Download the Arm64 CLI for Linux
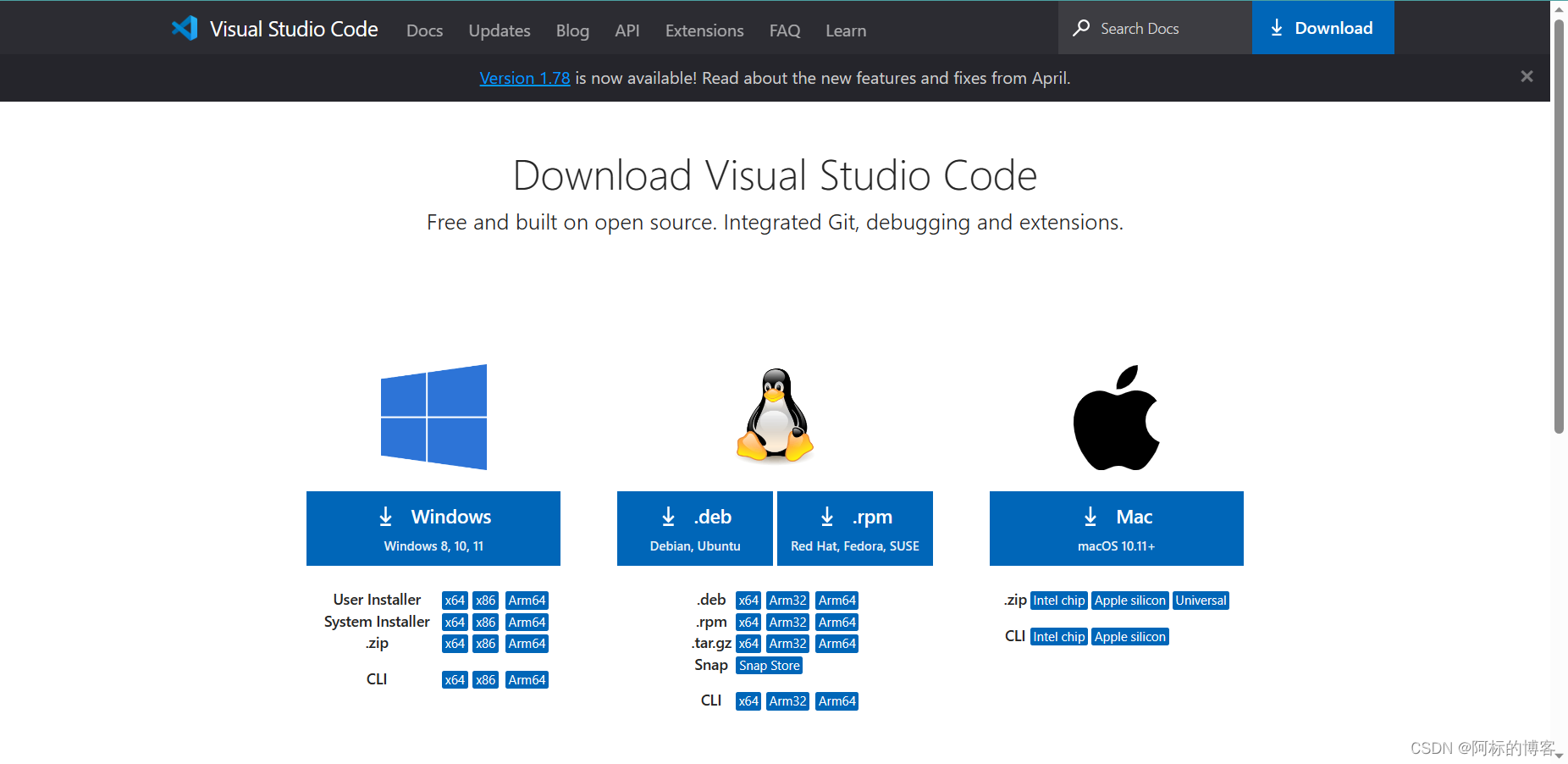Screen dimensions: 1568x764 (836, 700)
